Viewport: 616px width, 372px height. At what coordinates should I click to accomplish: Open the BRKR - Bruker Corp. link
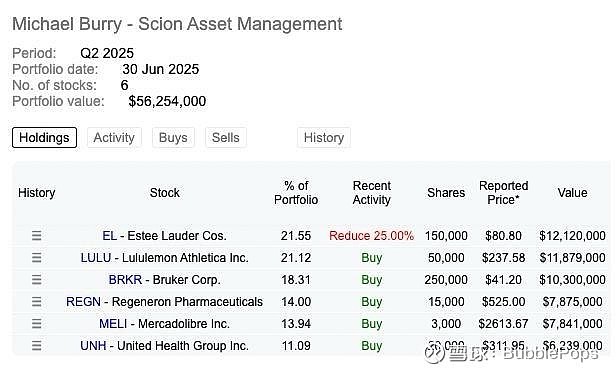click(x=165, y=280)
